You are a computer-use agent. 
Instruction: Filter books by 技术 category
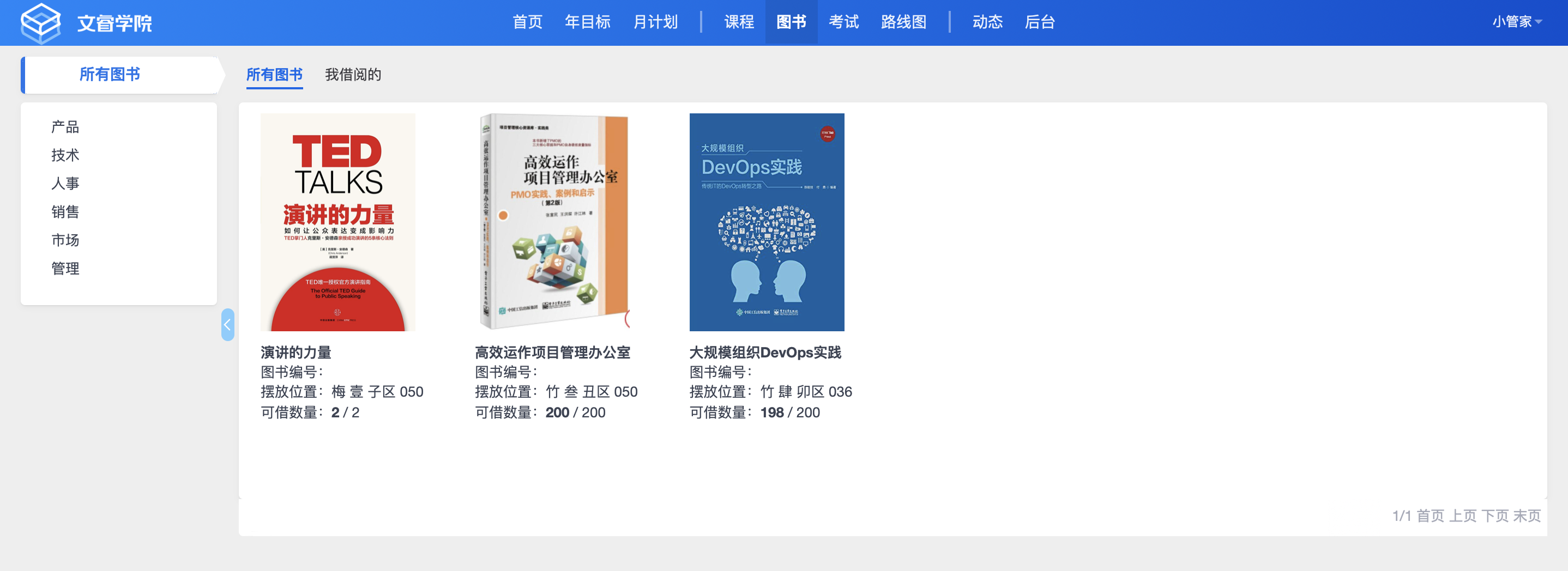65,155
